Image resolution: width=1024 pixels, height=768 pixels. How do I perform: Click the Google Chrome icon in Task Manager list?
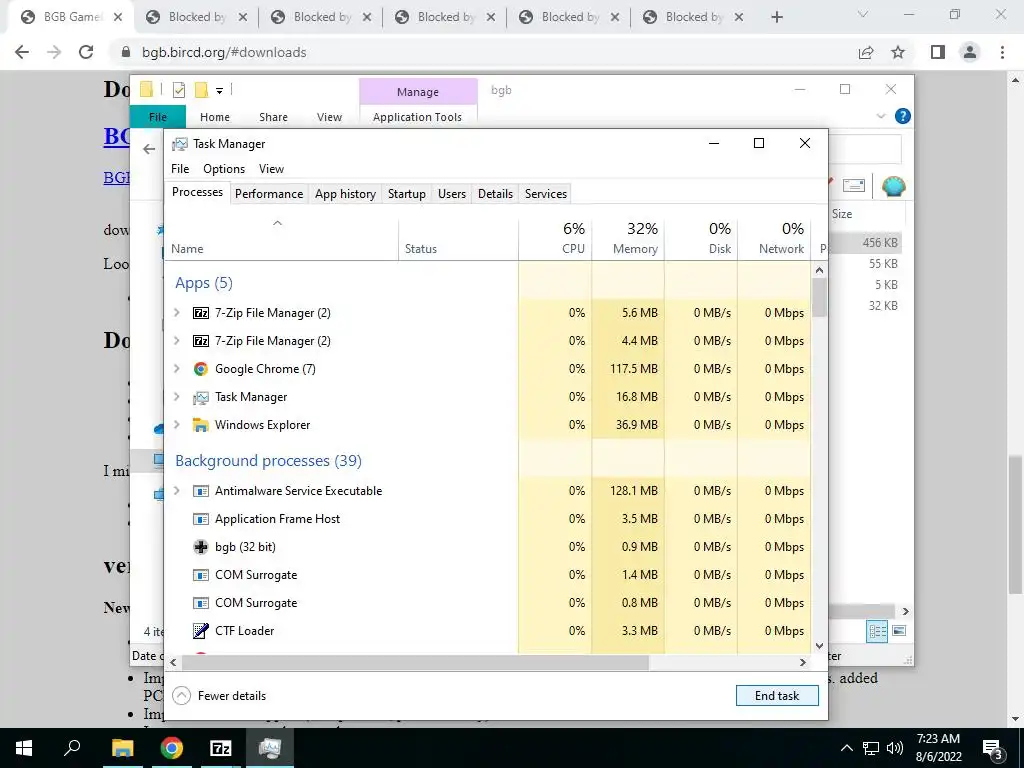(x=200, y=369)
